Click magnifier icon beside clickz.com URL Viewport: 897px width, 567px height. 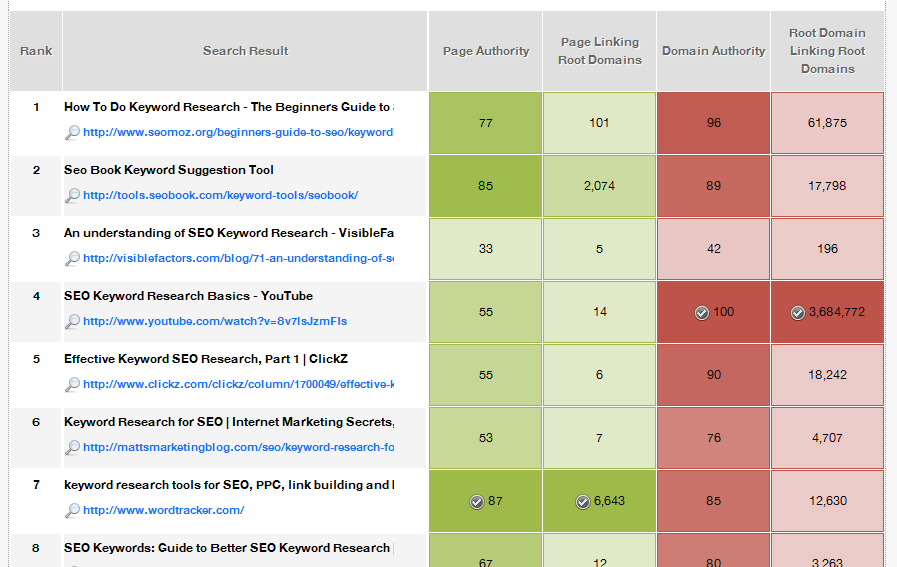[x=72, y=384]
